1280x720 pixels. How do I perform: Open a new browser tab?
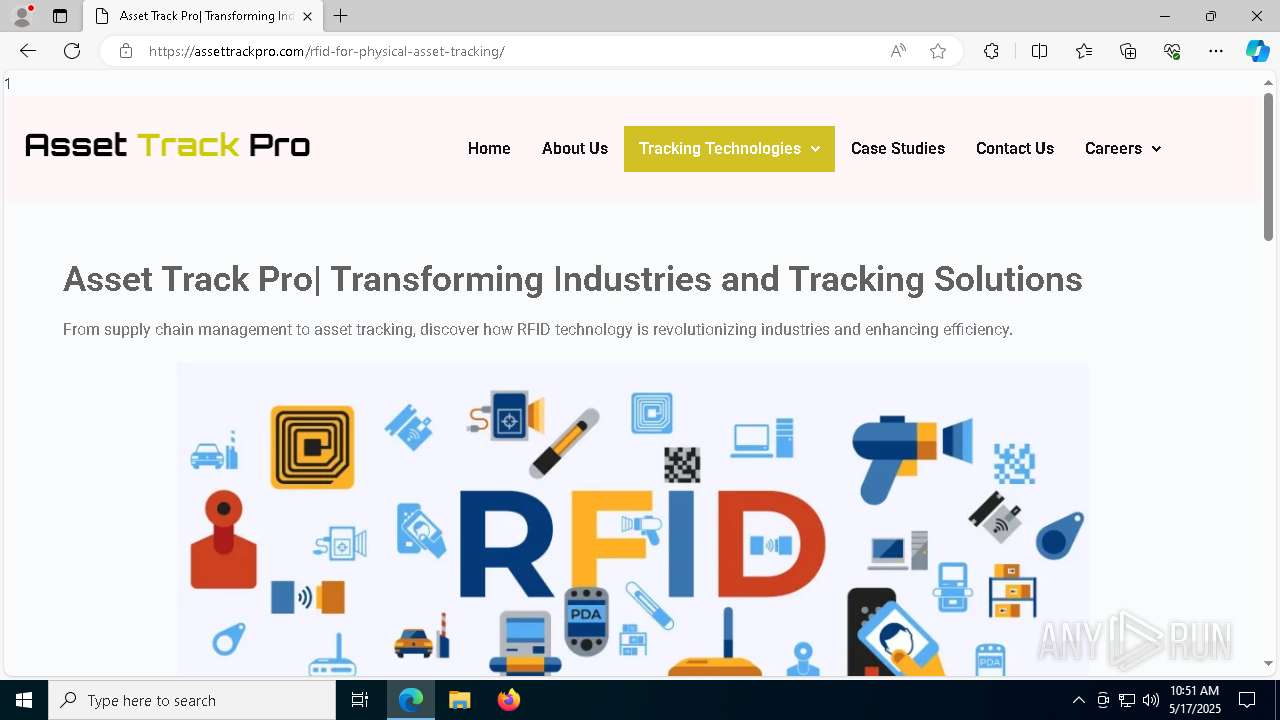point(341,16)
